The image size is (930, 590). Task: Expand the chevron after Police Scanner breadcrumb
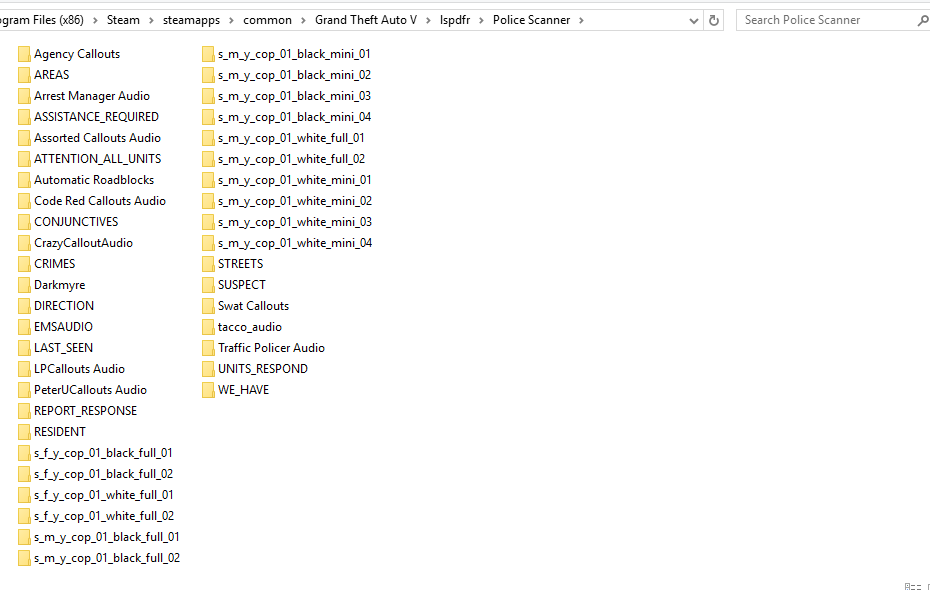point(581,20)
